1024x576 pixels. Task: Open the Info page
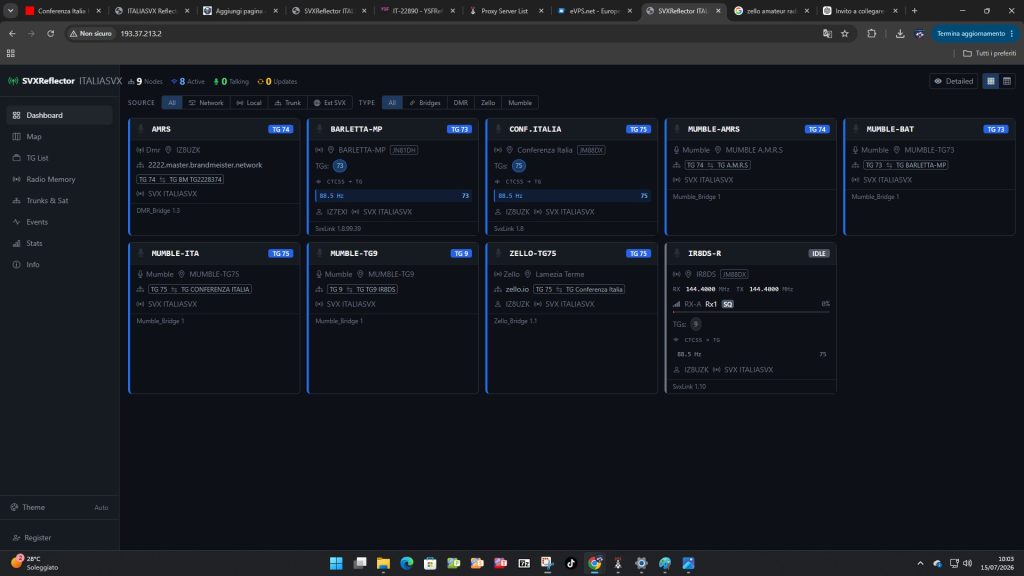pos(59,264)
